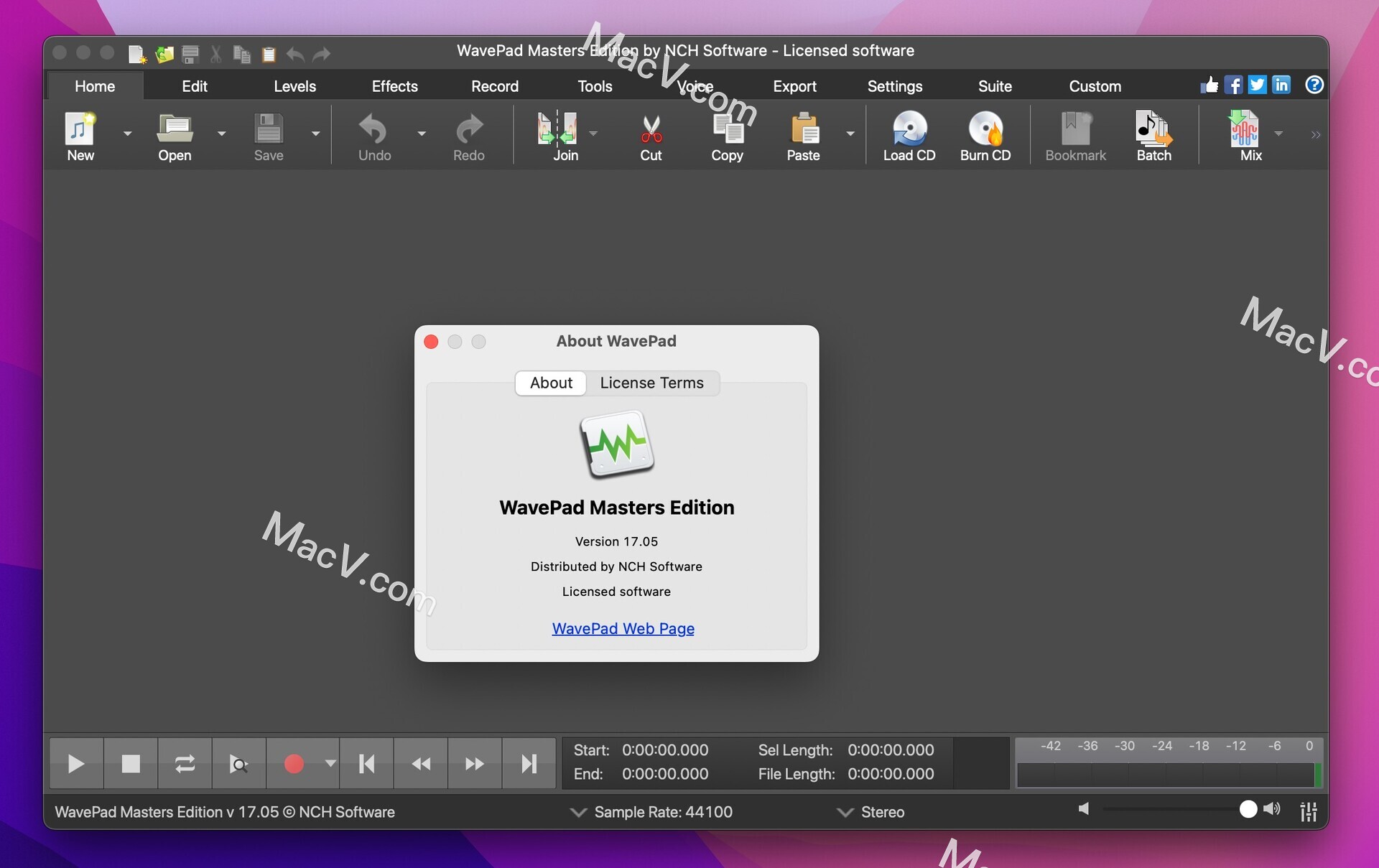1379x868 pixels.
Task: Click the fast forward button
Action: click(475, 763)
